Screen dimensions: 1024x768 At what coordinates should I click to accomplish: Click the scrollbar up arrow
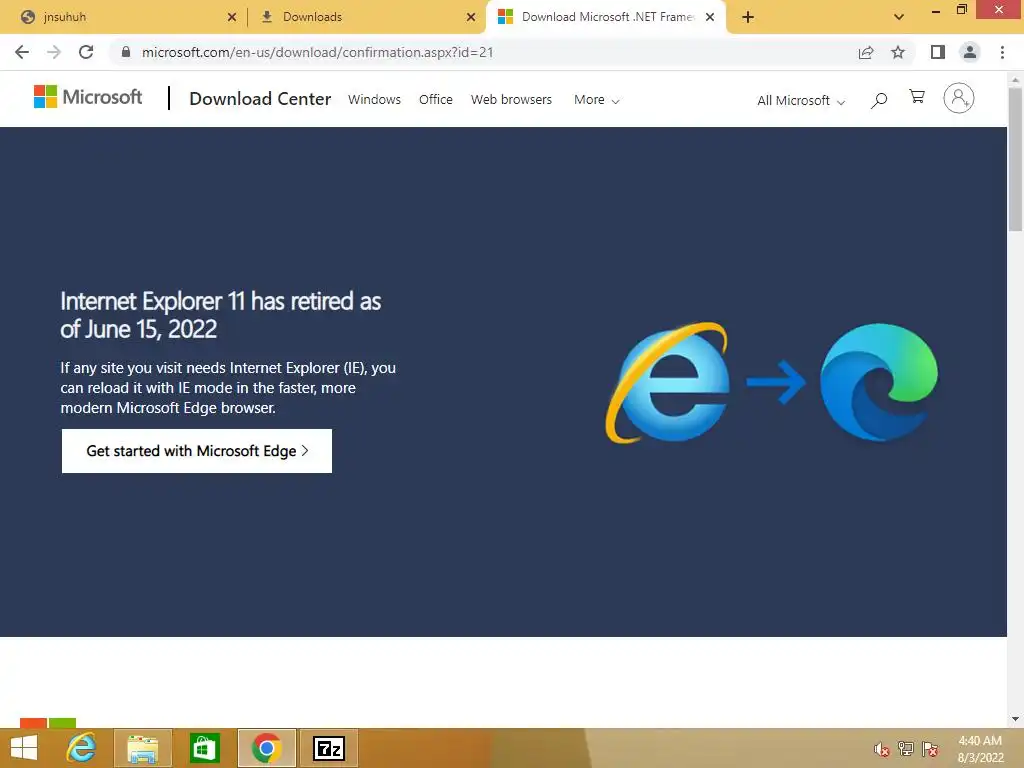point(1015,80)
